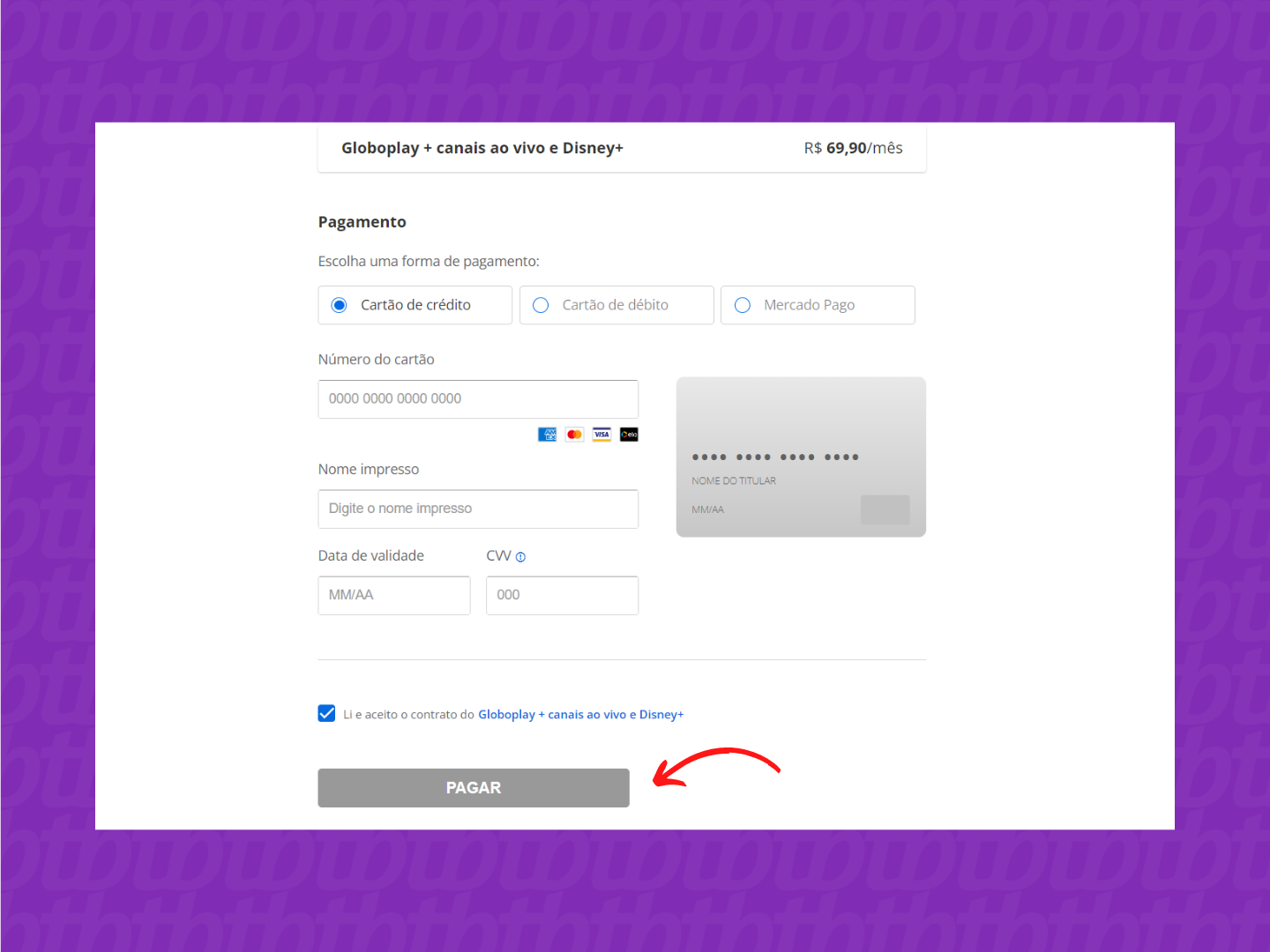
Task: Uncheck the contract acceptance checkbox
Action: (326, 714)
